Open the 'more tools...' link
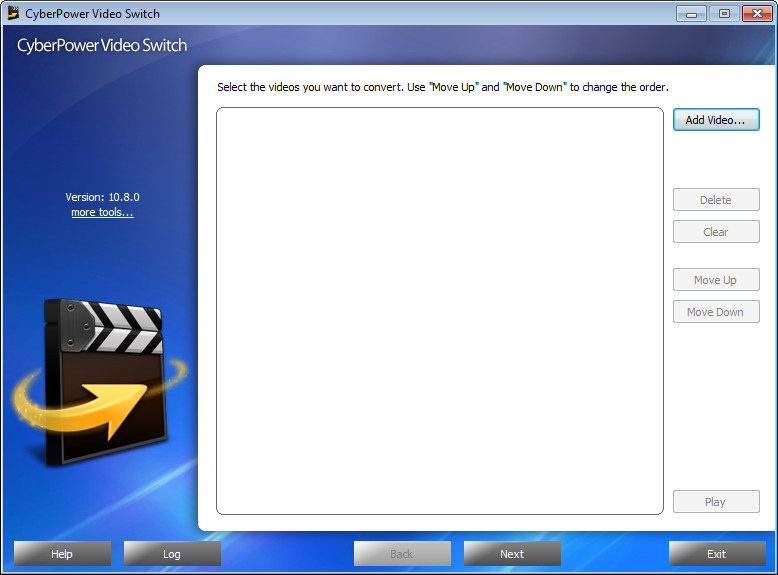Viewport: 778px width, 575px height. [102, 212]
